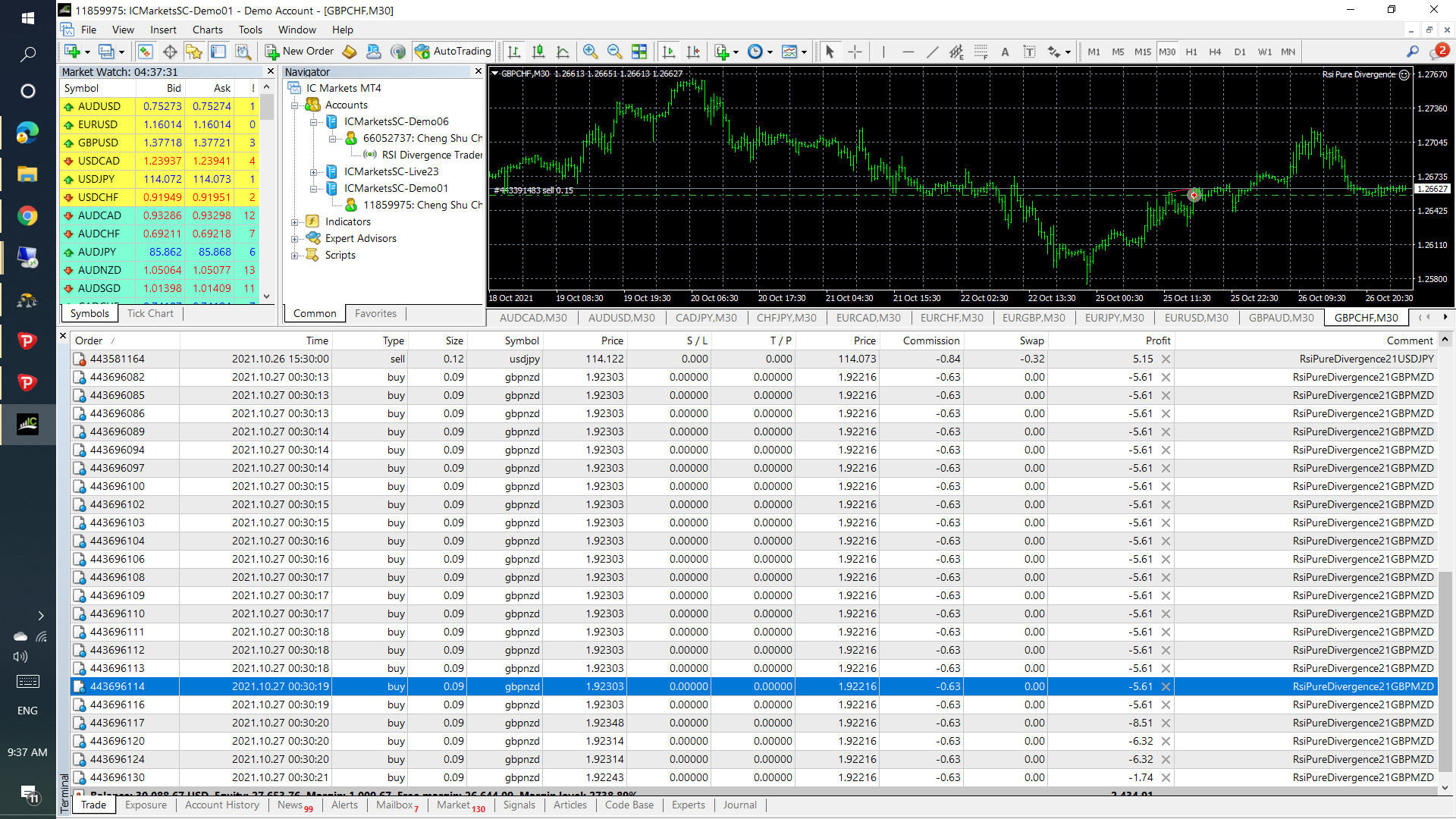Image resolution: width=1456 pixels, height=819 pixels.
Task: Toggle the AutoTrading button
Action: tap(453, 52)
